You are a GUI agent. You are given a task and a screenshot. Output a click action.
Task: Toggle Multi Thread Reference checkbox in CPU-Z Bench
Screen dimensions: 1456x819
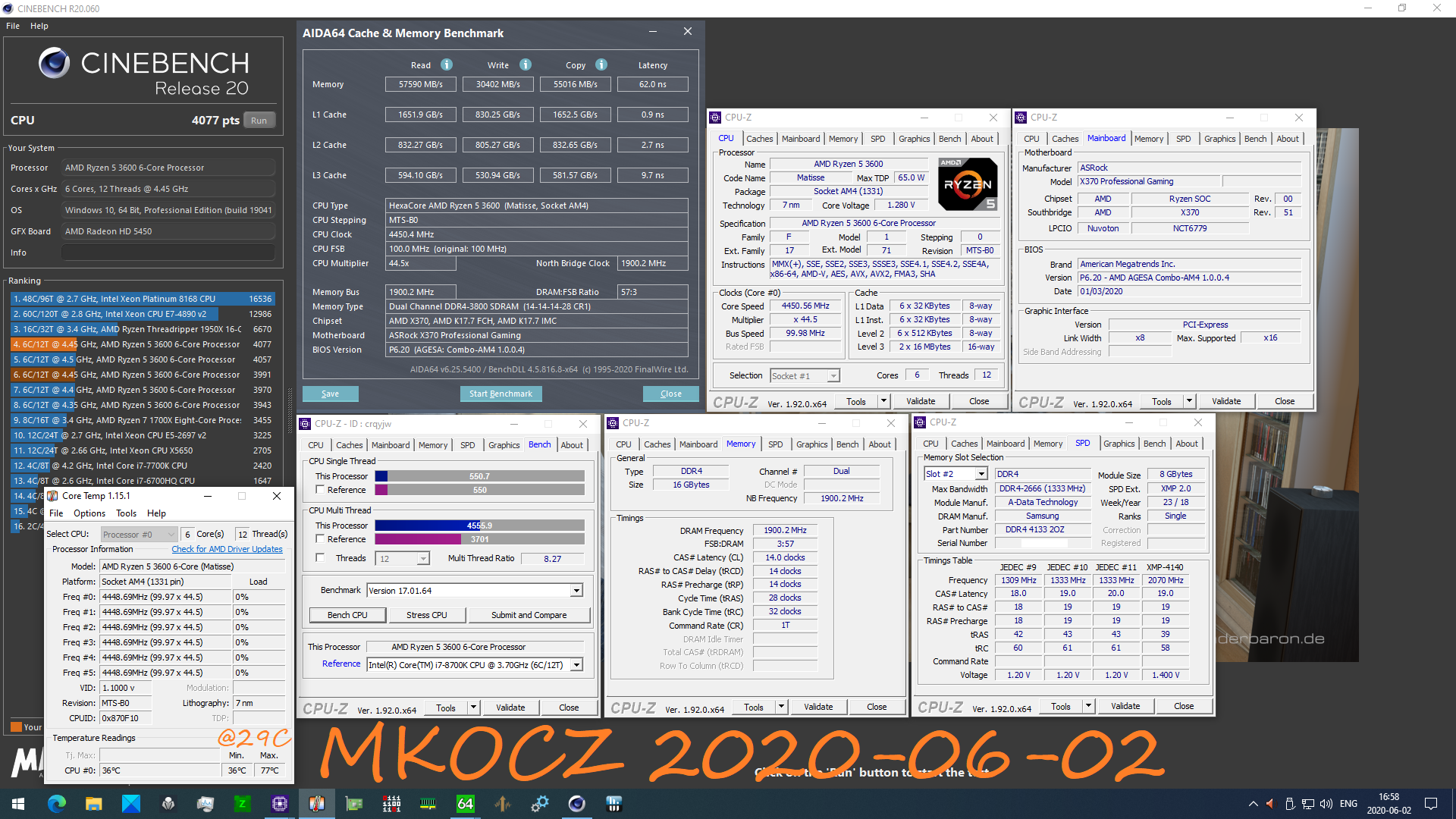320,539
